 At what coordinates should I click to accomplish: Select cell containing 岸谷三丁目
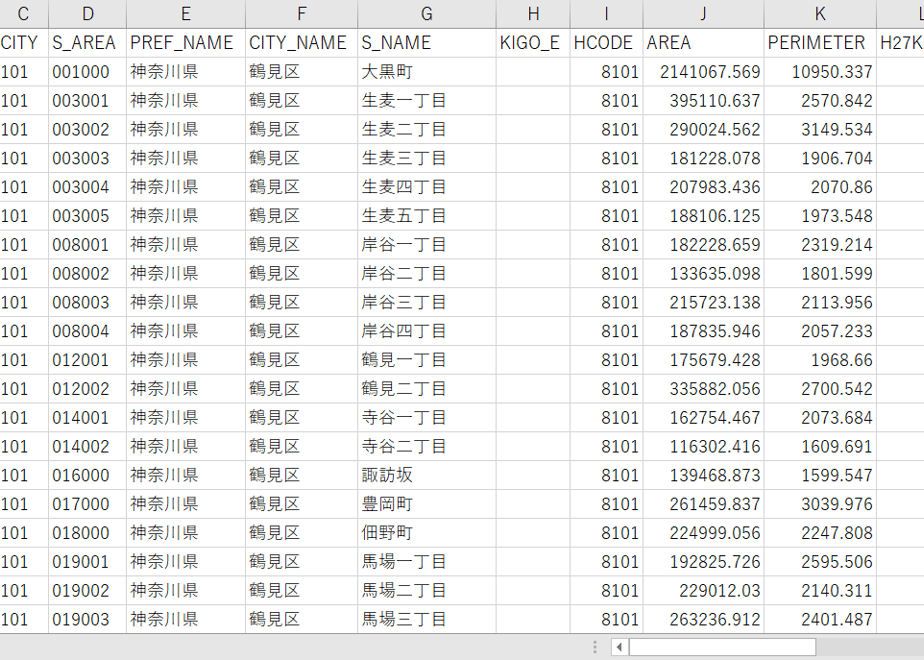point(427,303)
